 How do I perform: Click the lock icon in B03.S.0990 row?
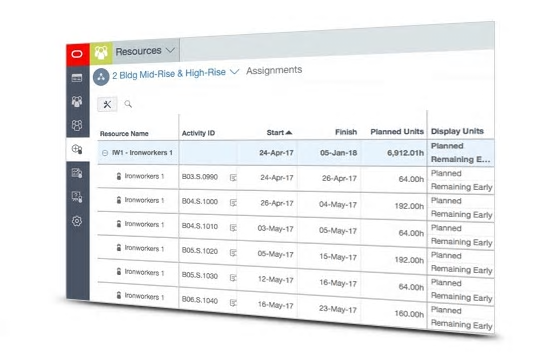click(x=119, y=176)
